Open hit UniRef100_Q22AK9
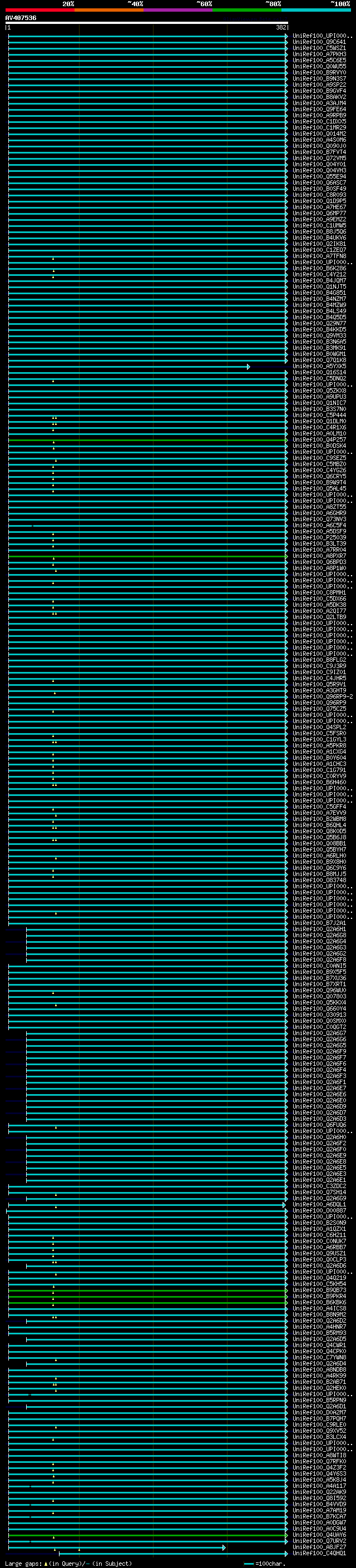Image resolution: width=356 pixels, height=1568 pixels. pyautogui.click(x=319, y=1492)
